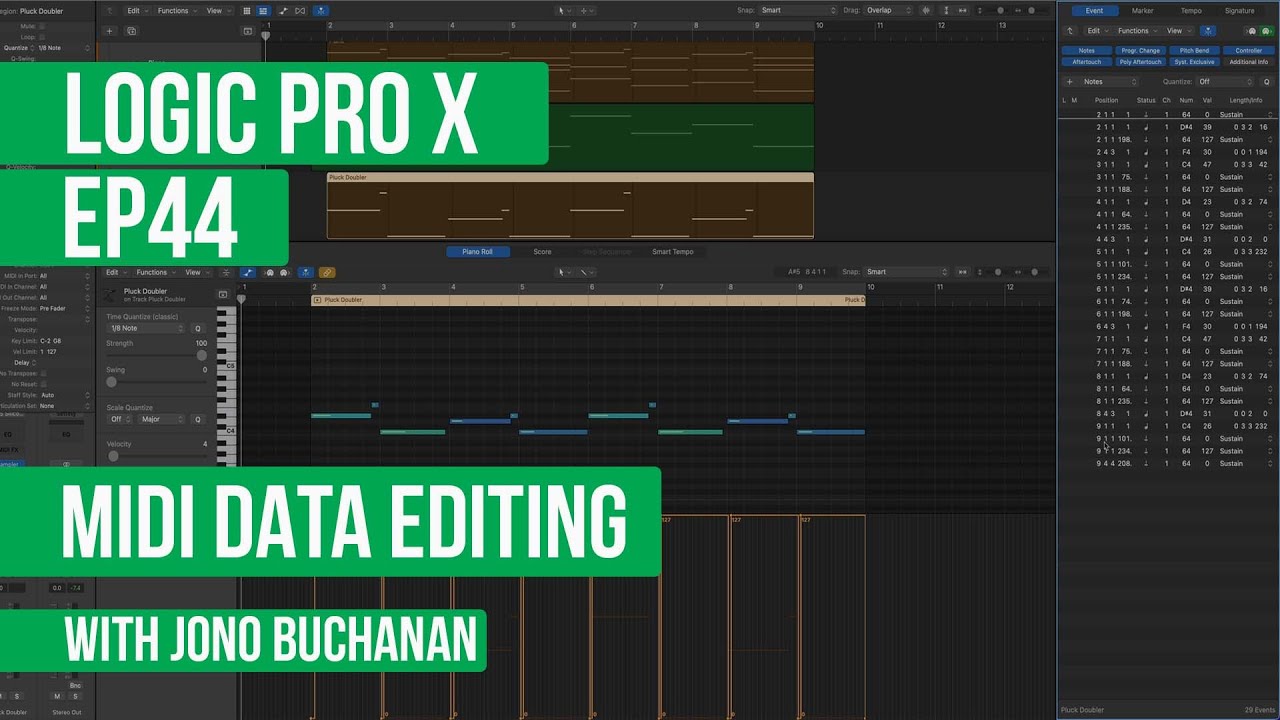Image resolution: width=1280 pixels, height=720 pixels.
Task: Toggle Automation icon in Piano Roll toolbar
Action: (x=248, y=272)
